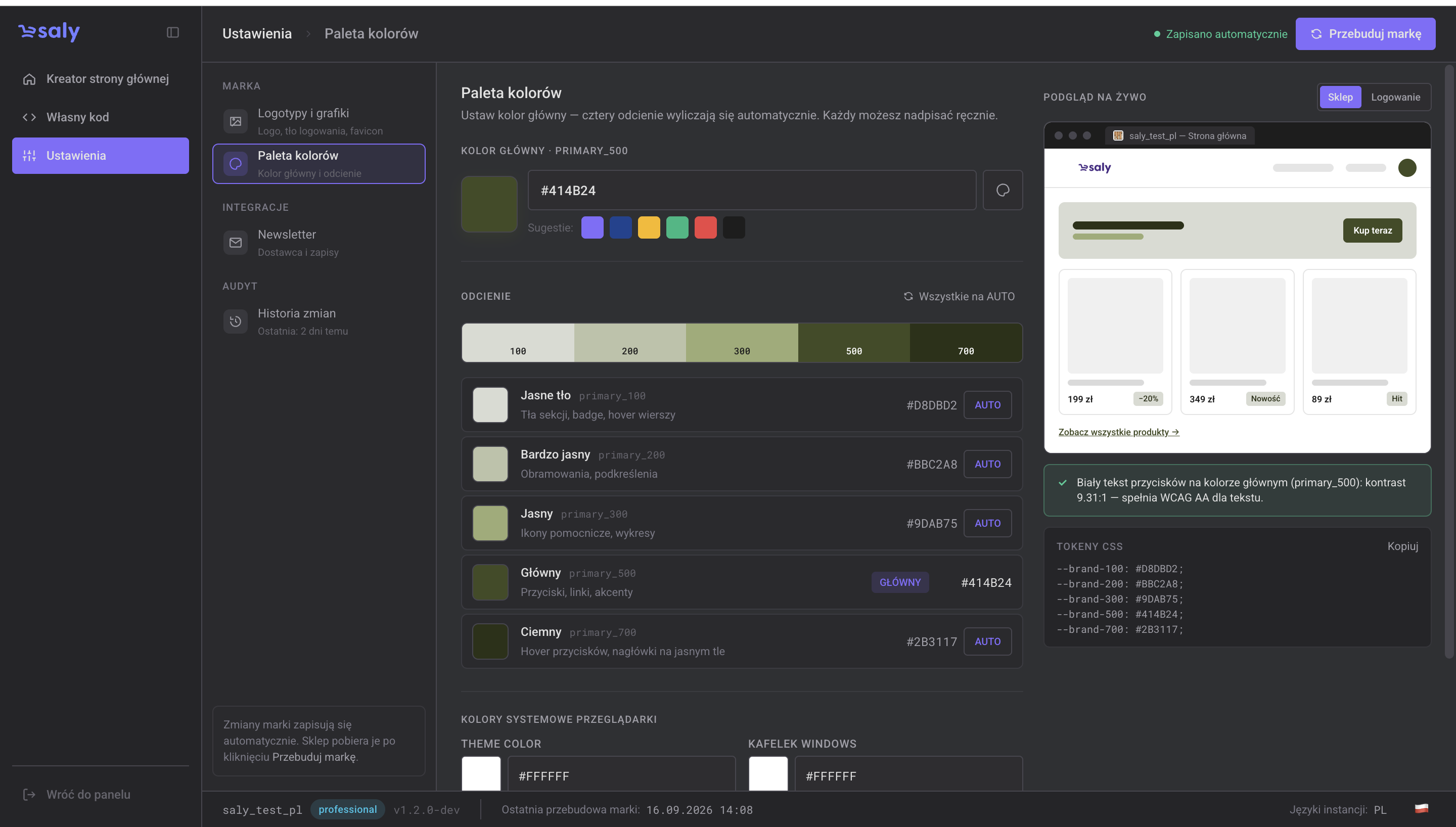Viewport: 1456px width, 827px height.
Task: Reset all shades via Wszystkie na AUTO
Action: click(x=959, y=297)
